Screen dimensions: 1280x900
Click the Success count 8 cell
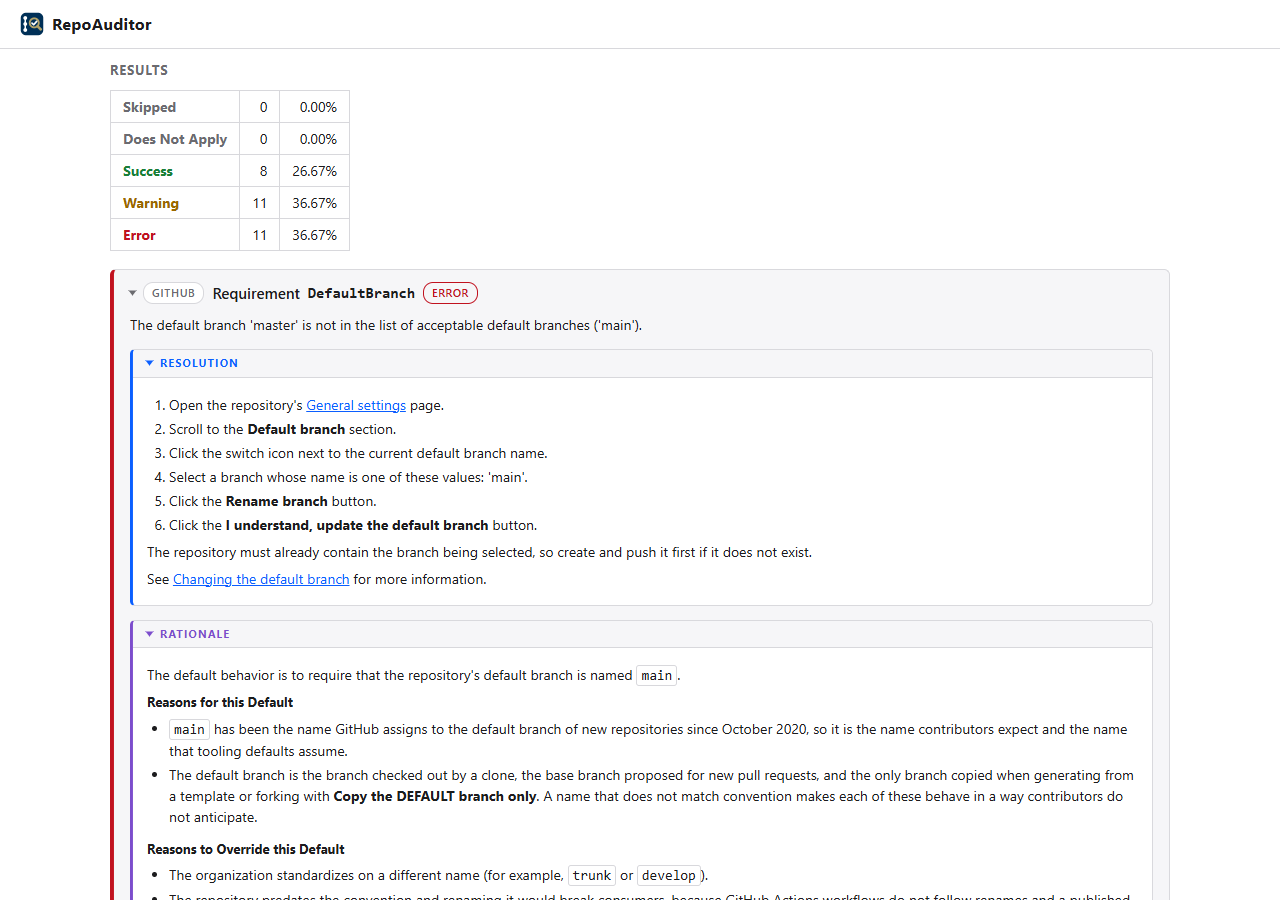259,171
